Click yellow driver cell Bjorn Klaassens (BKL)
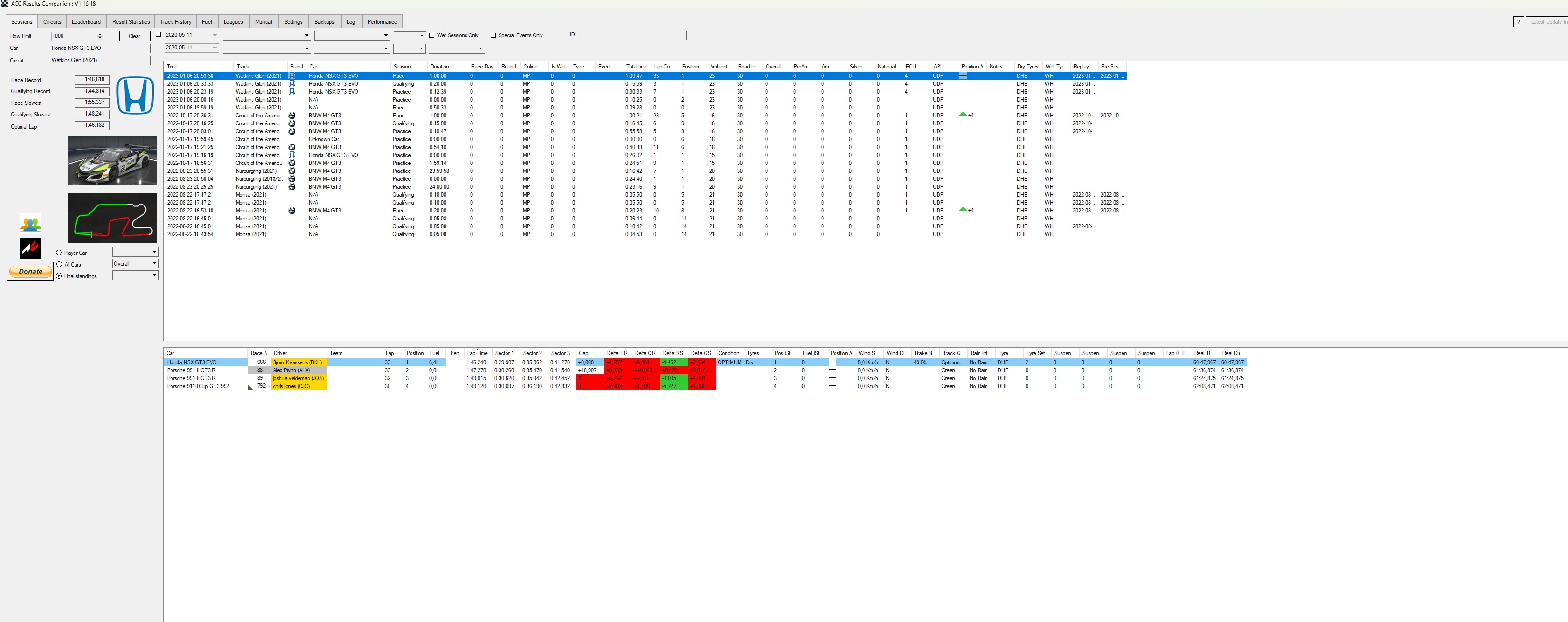Viewport: 1568px width, 622px height. pos(299,363)
